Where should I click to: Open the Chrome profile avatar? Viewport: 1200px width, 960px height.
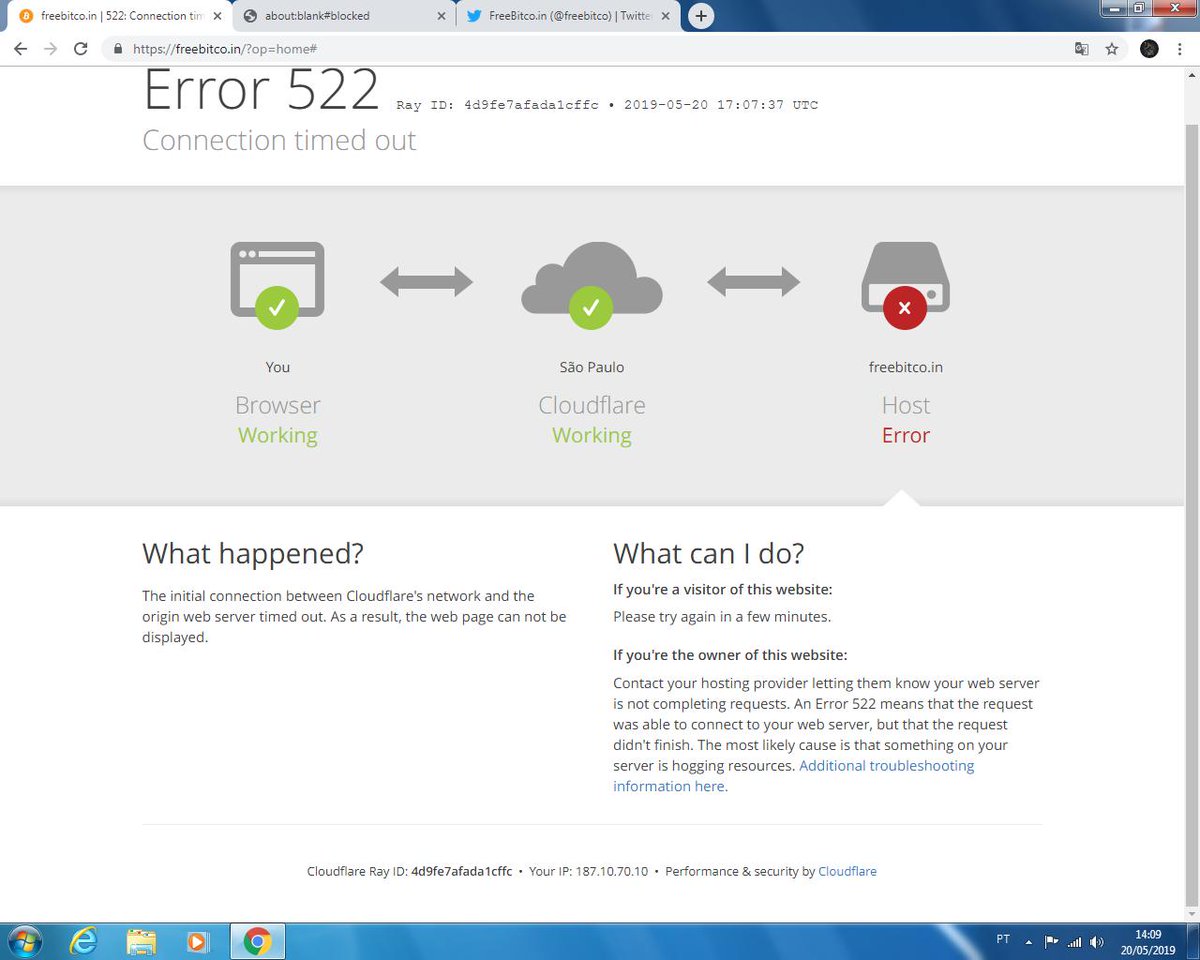pyautogui.click(x=1149, y=48)
